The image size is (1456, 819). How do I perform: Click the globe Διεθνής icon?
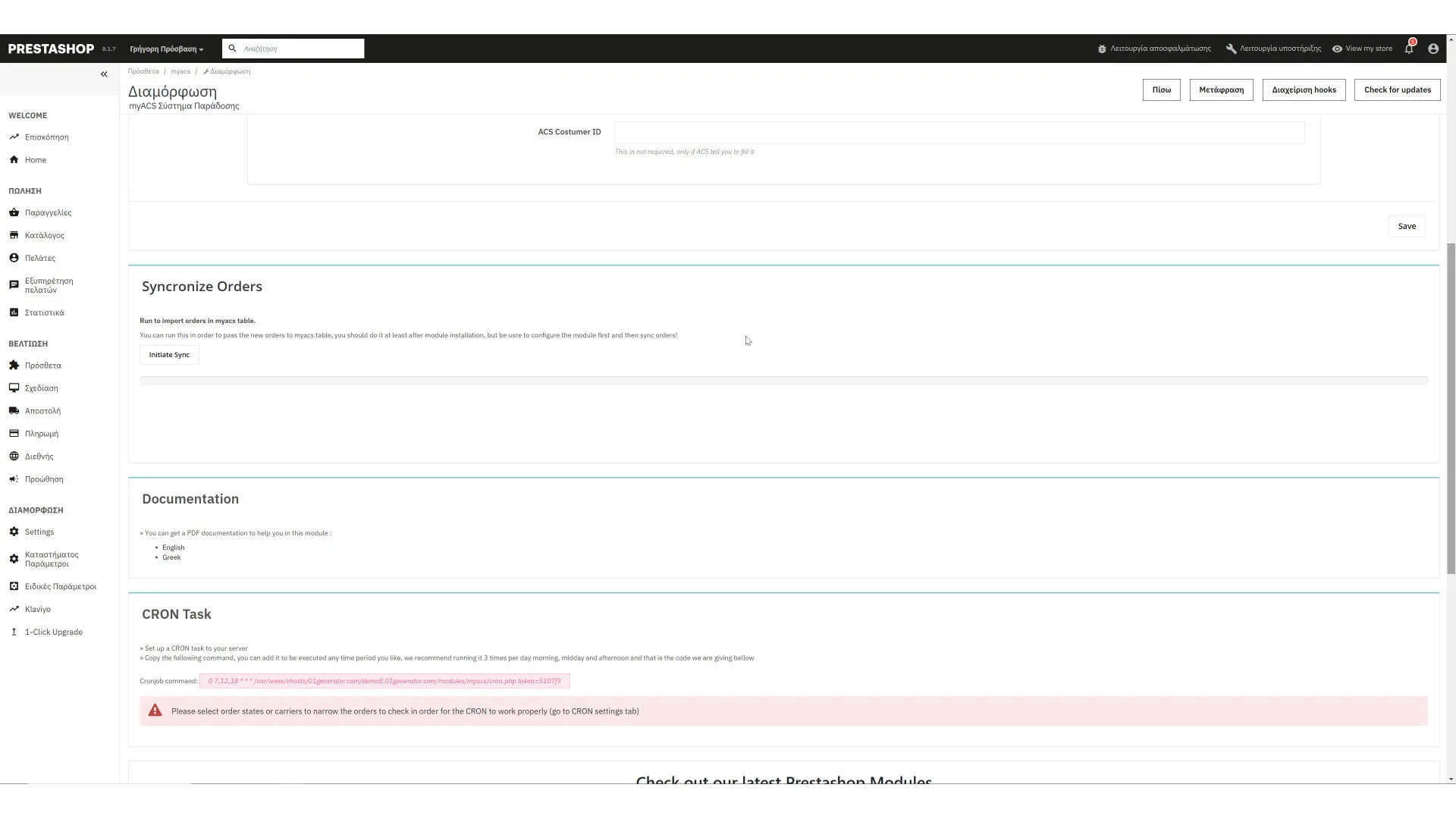pyautogui.click(x=14, y=457)
